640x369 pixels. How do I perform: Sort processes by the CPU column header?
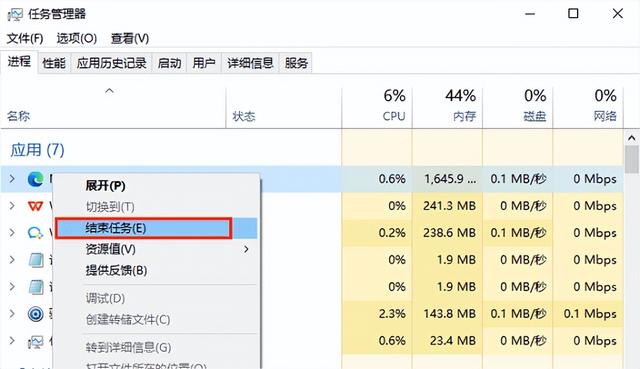pyautogui.click(x=377, y=106)
